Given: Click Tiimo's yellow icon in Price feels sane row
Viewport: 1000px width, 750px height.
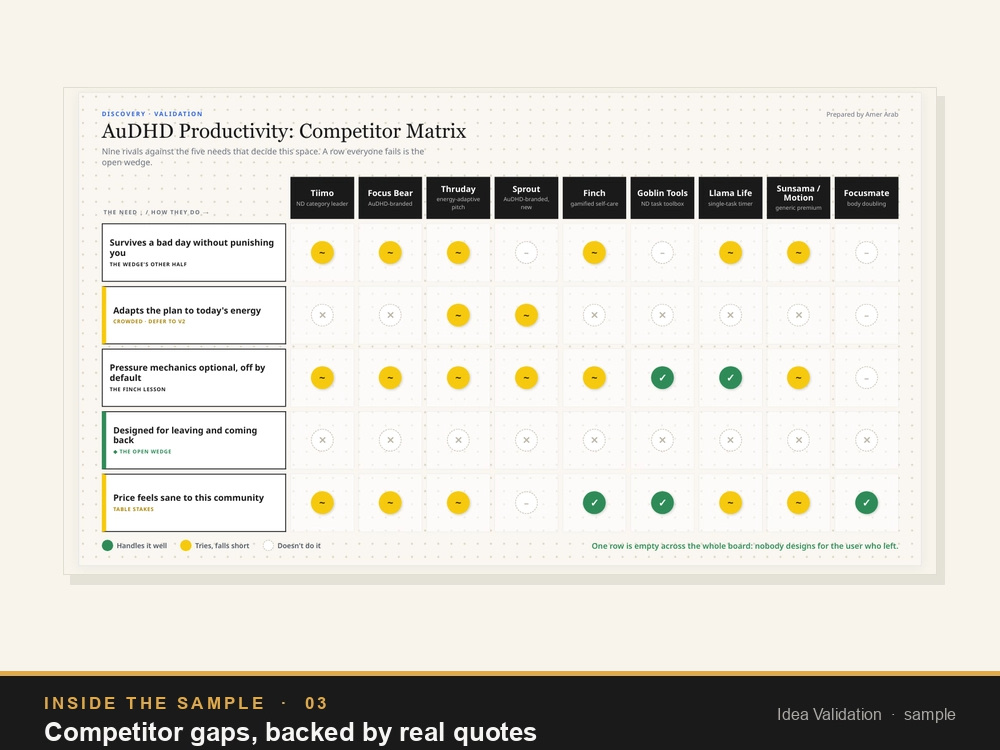Looking at the screenshot, I should (322, 503).
